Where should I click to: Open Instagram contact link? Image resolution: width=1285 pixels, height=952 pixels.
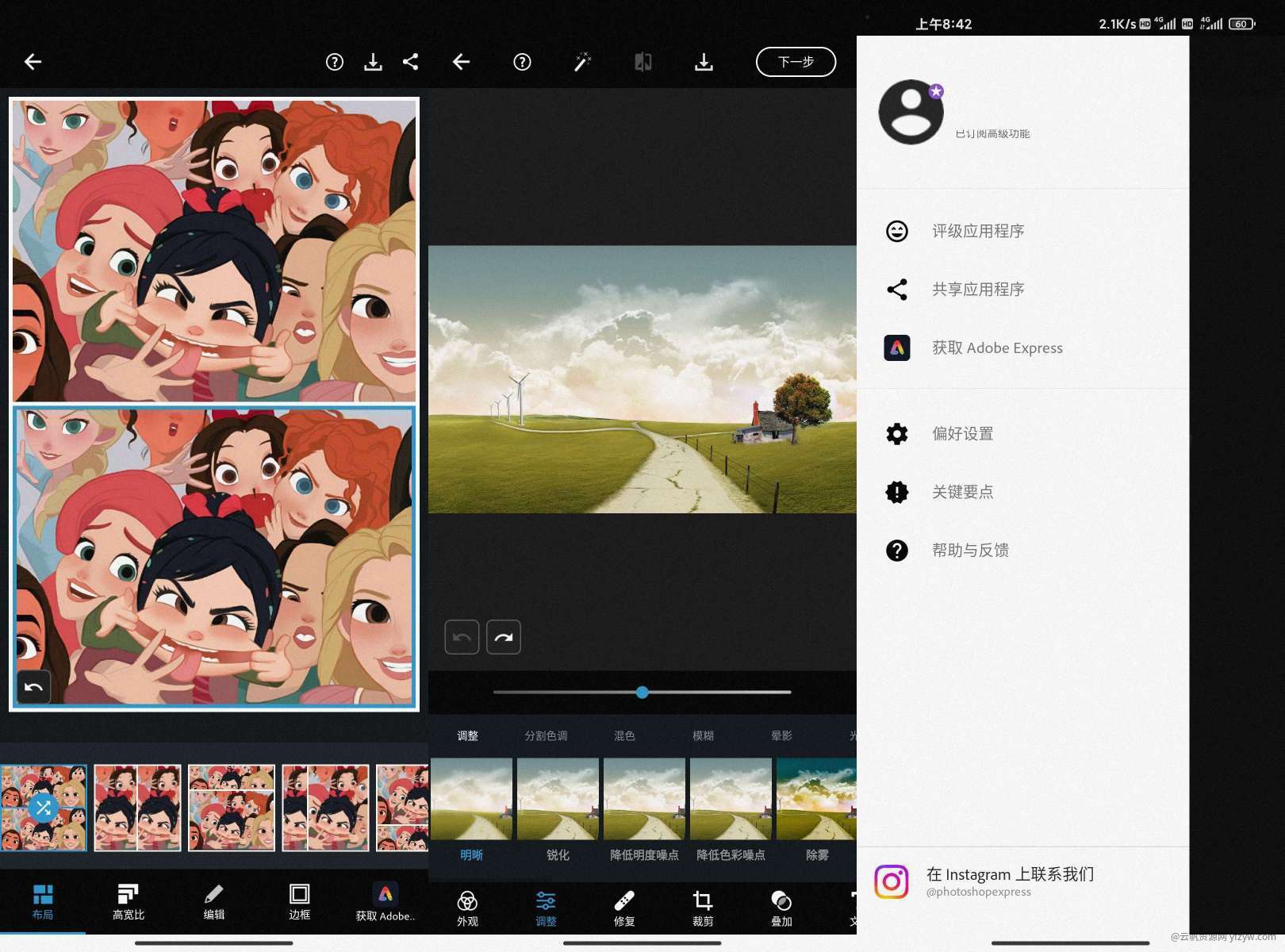pos(1023,881)
